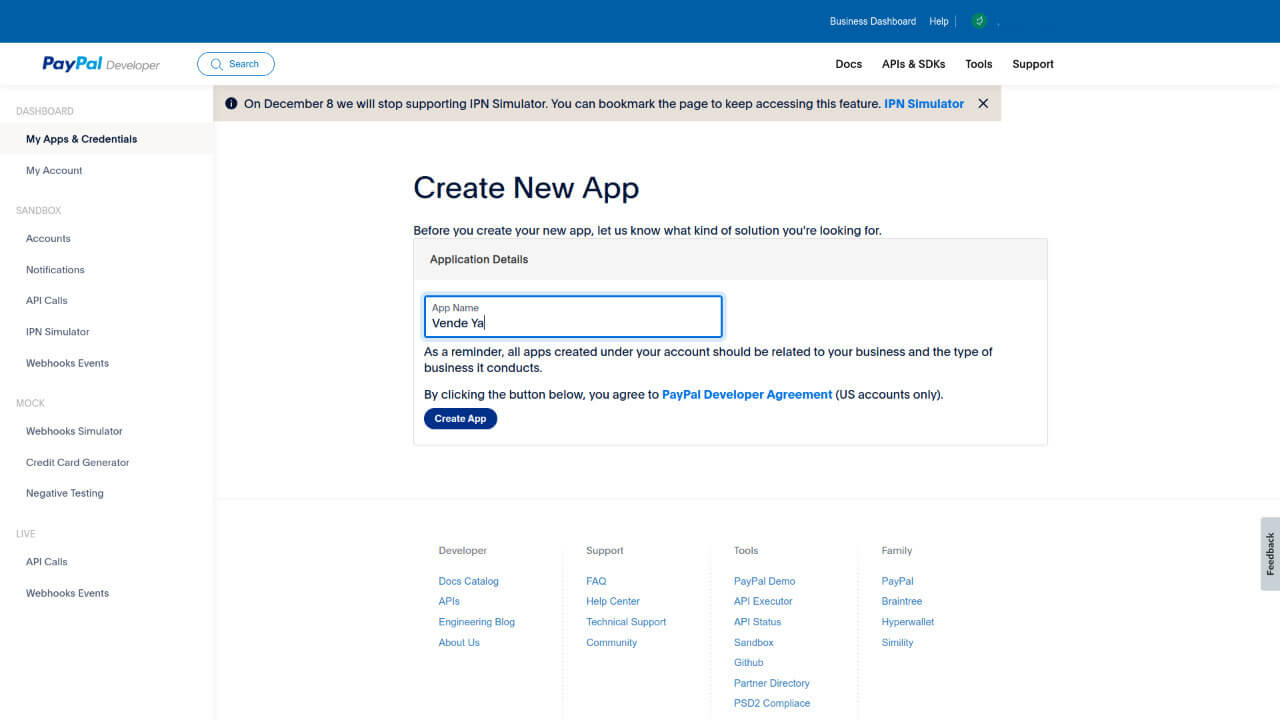This screenshot has height=720, width=1280.
Task: Open the Search box
Action: (236, 64)
